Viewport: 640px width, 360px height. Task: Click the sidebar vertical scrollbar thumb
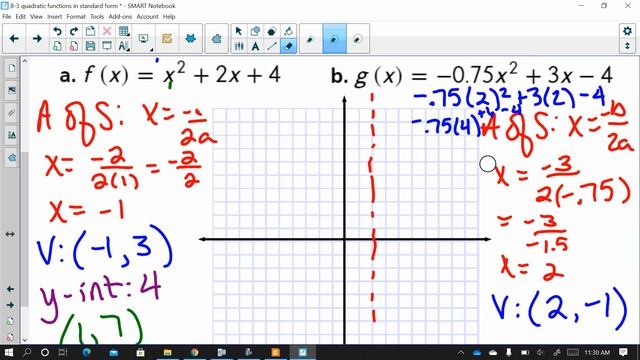25,229
